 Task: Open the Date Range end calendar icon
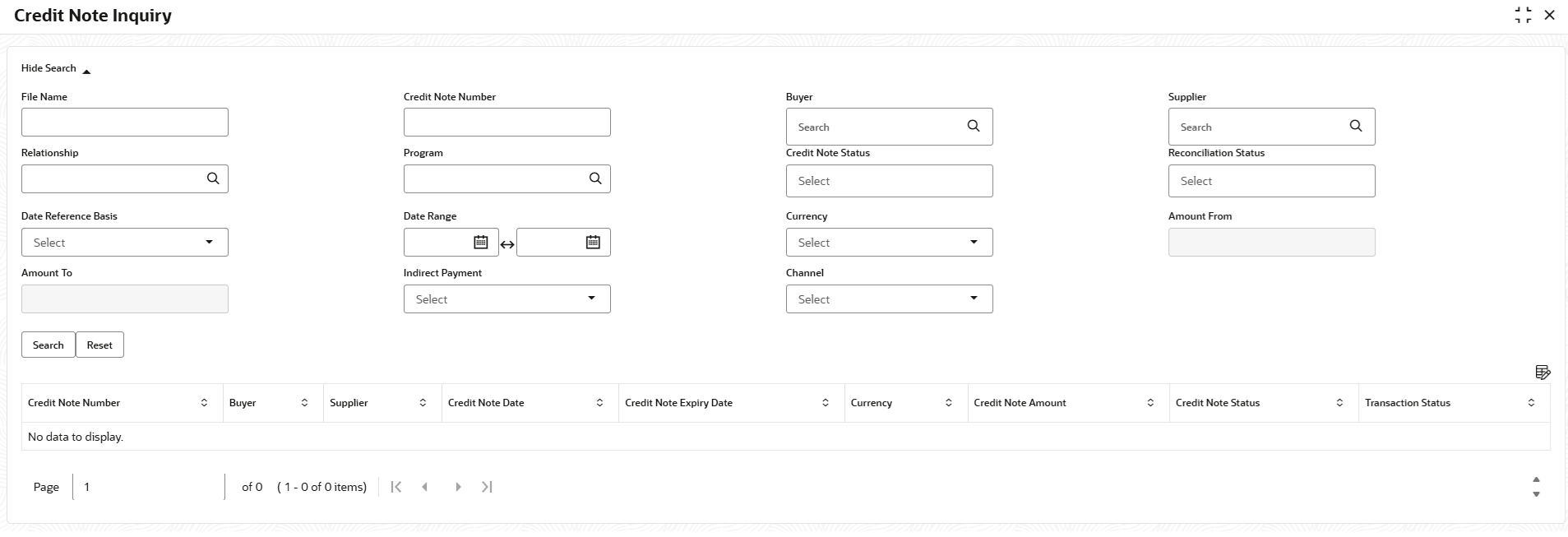(x=593, y=242)
